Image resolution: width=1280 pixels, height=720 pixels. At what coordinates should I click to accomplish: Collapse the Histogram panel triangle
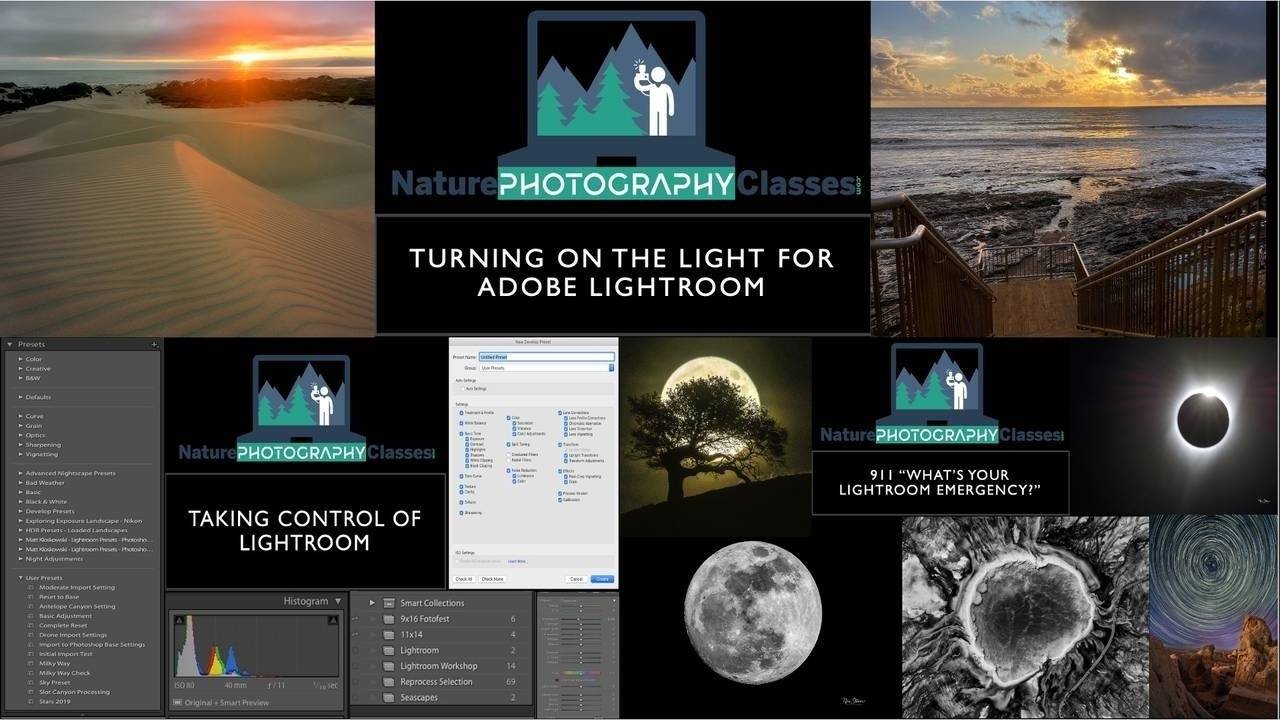tap(338, 601)
